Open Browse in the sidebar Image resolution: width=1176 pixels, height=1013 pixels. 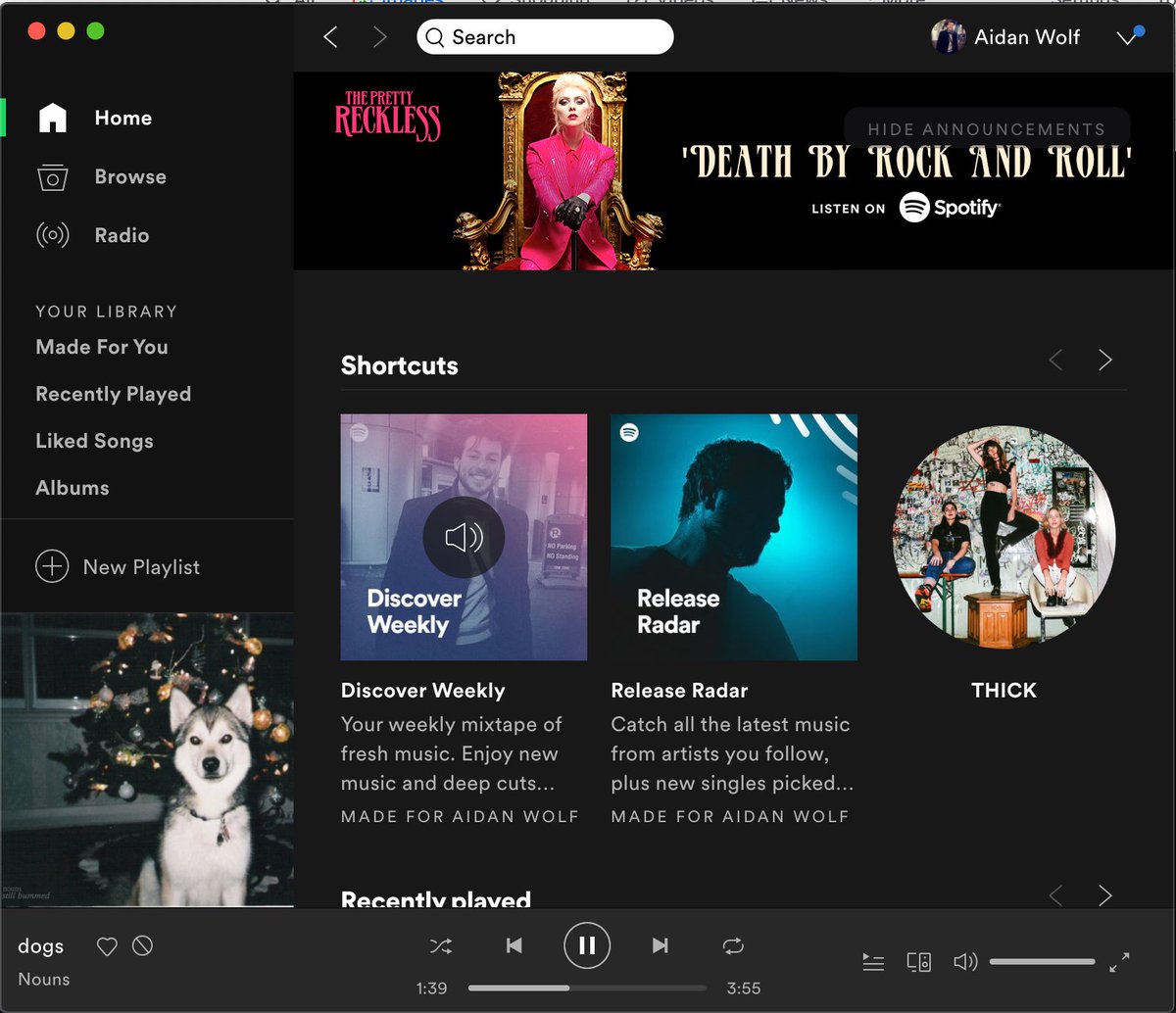pyautogui.click(x=101, y=176)
